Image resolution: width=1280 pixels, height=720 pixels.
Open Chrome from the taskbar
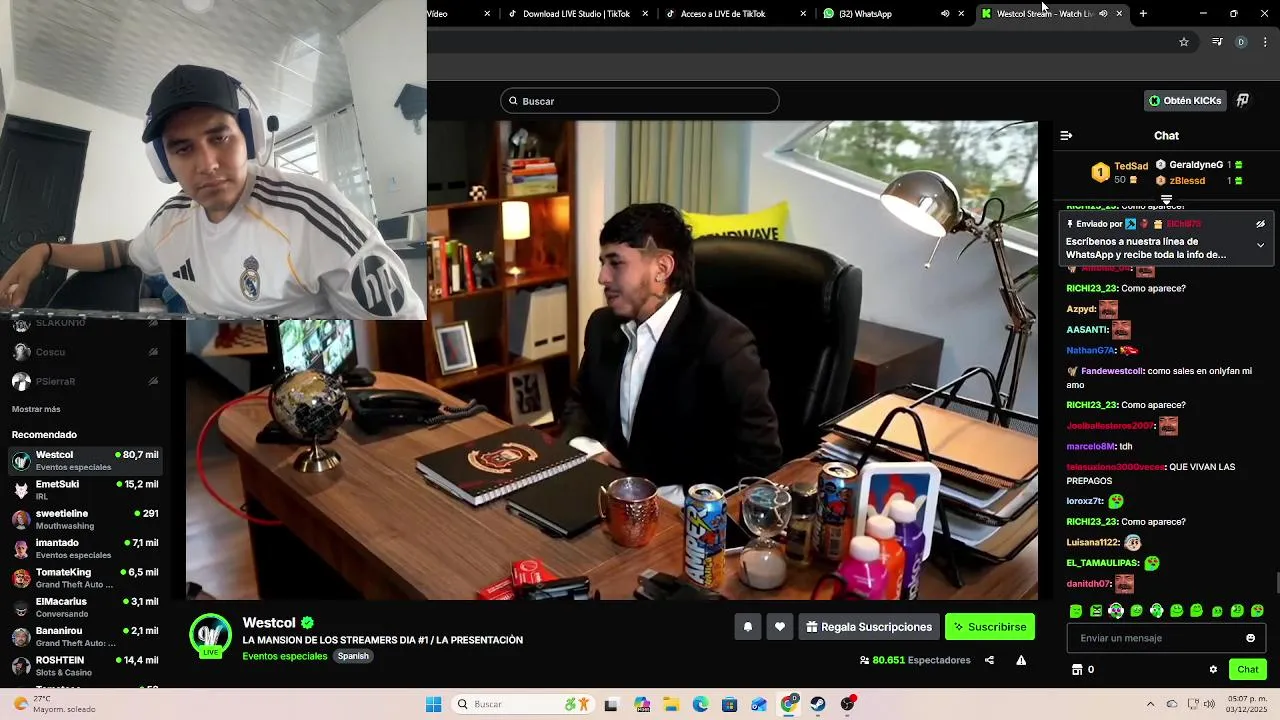click(789, 704)
